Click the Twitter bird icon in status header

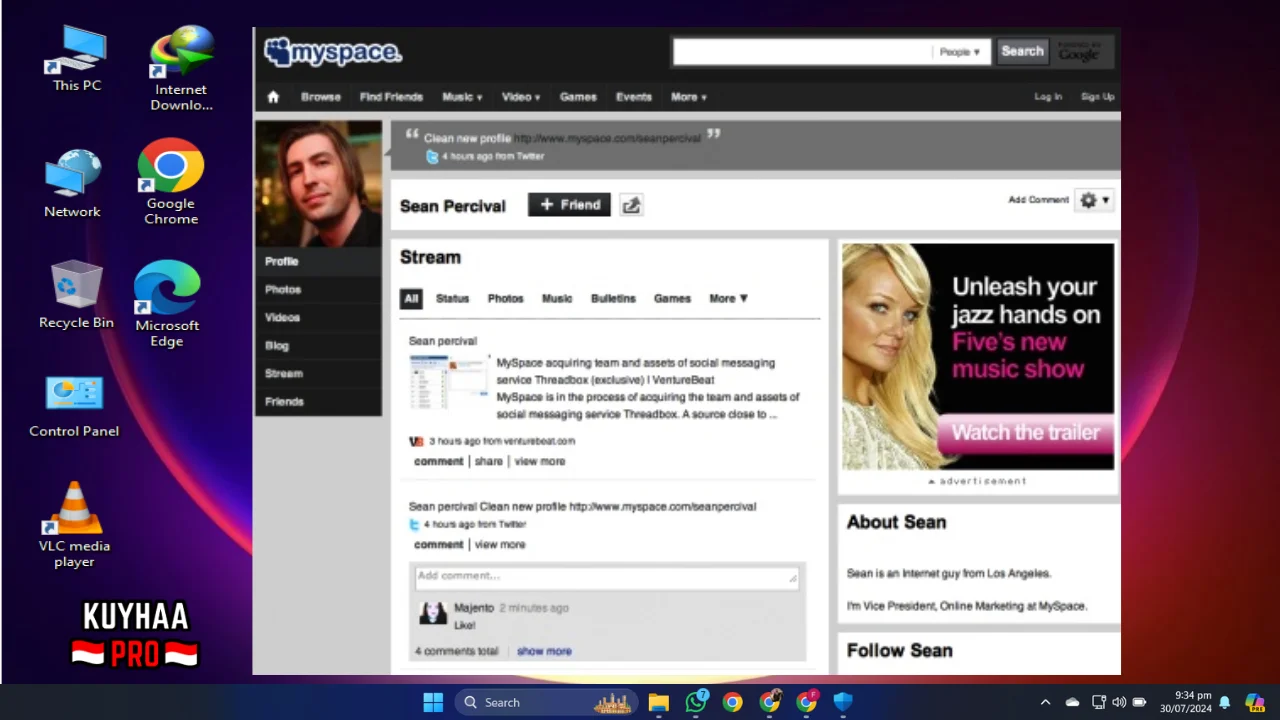point(432,157)
